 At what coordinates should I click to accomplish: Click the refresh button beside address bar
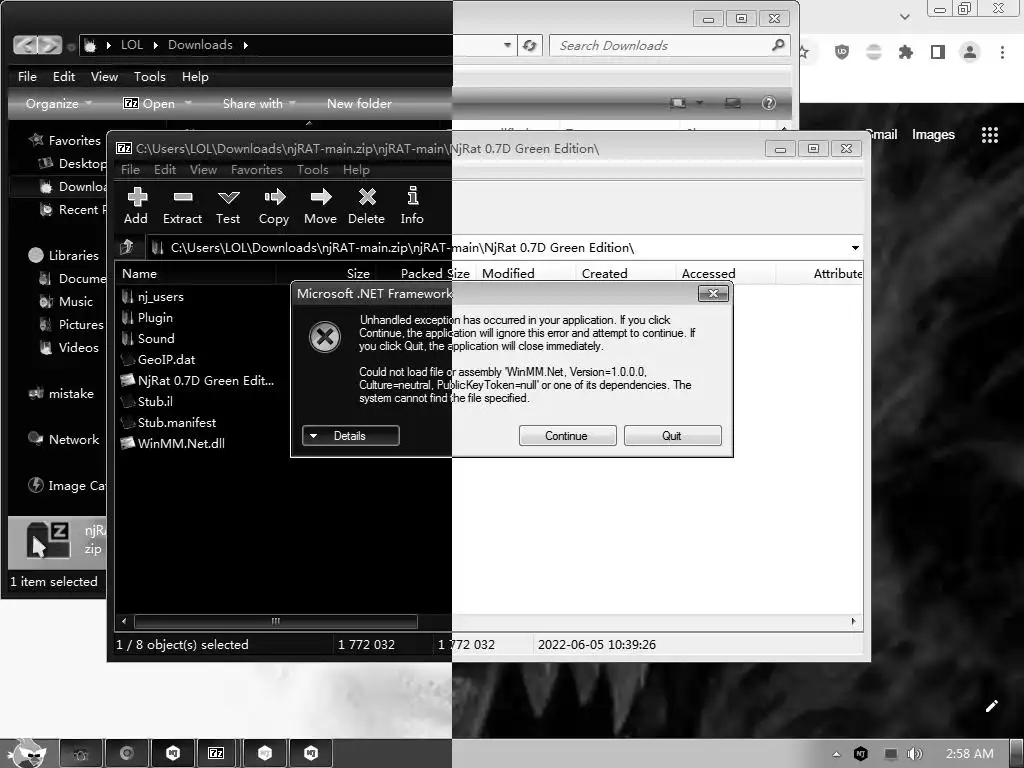[x=530, y=46]
